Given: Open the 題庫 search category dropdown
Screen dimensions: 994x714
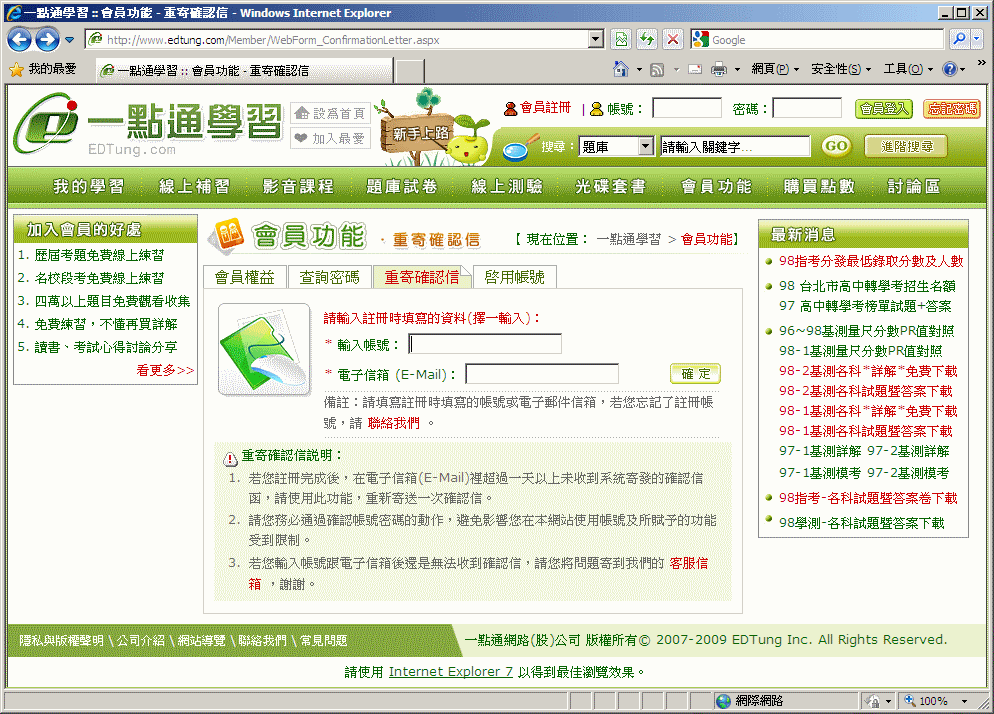Looking at the screenshot, I should [645, 147].
